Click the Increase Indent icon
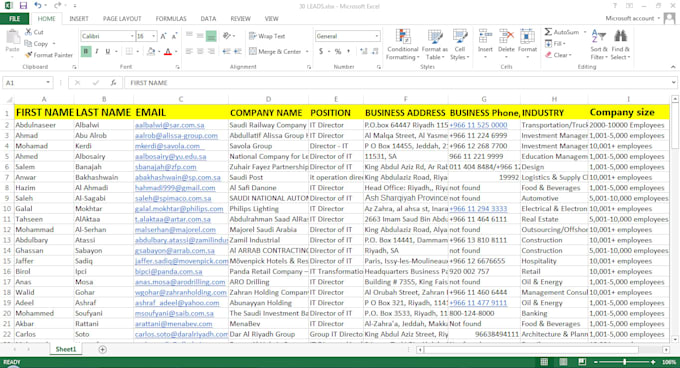The width and height of the screenshot is (680, 368). tap(238, 52)
